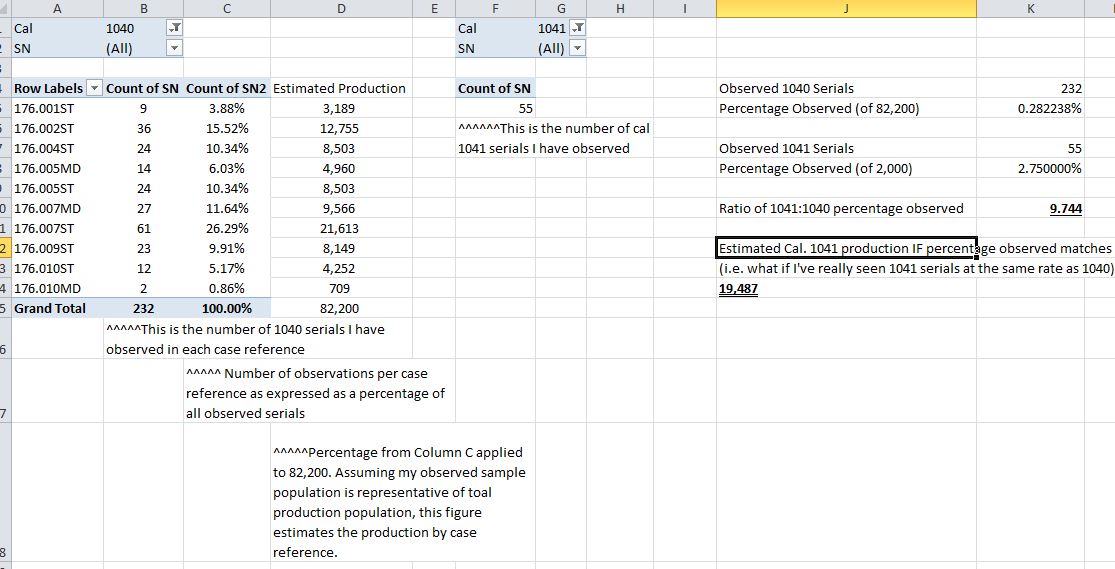Select the column K header
This screenshot has height=569, width=1115.
[1030, 8]
